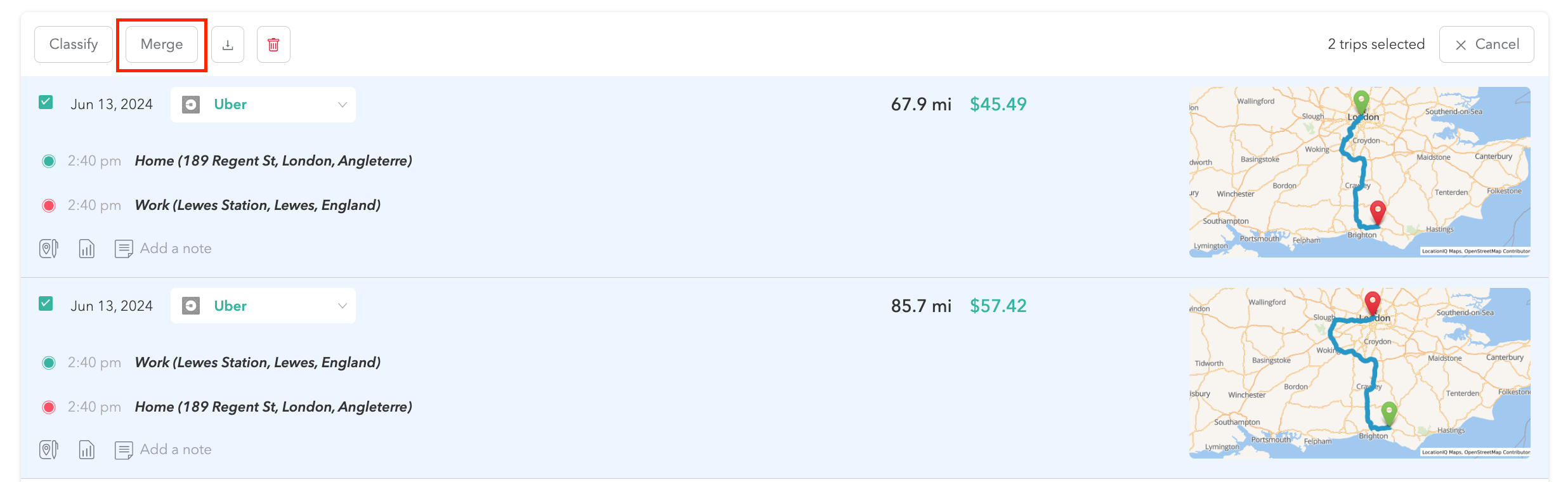Click the note page icon on the first trip
Image resolution: width=1568 pixels, height=482 pixels.
[x=124, y=248]
